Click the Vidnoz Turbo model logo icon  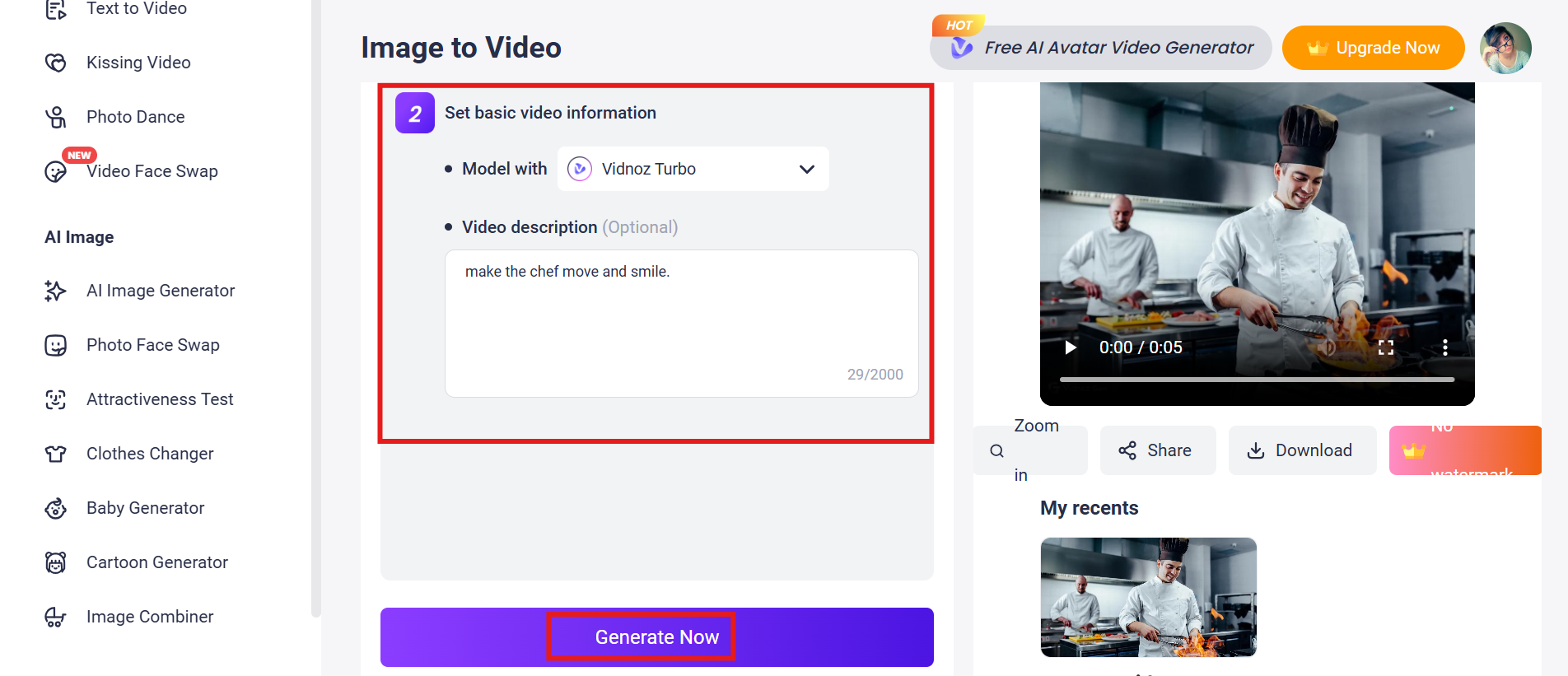coord(580,169)
